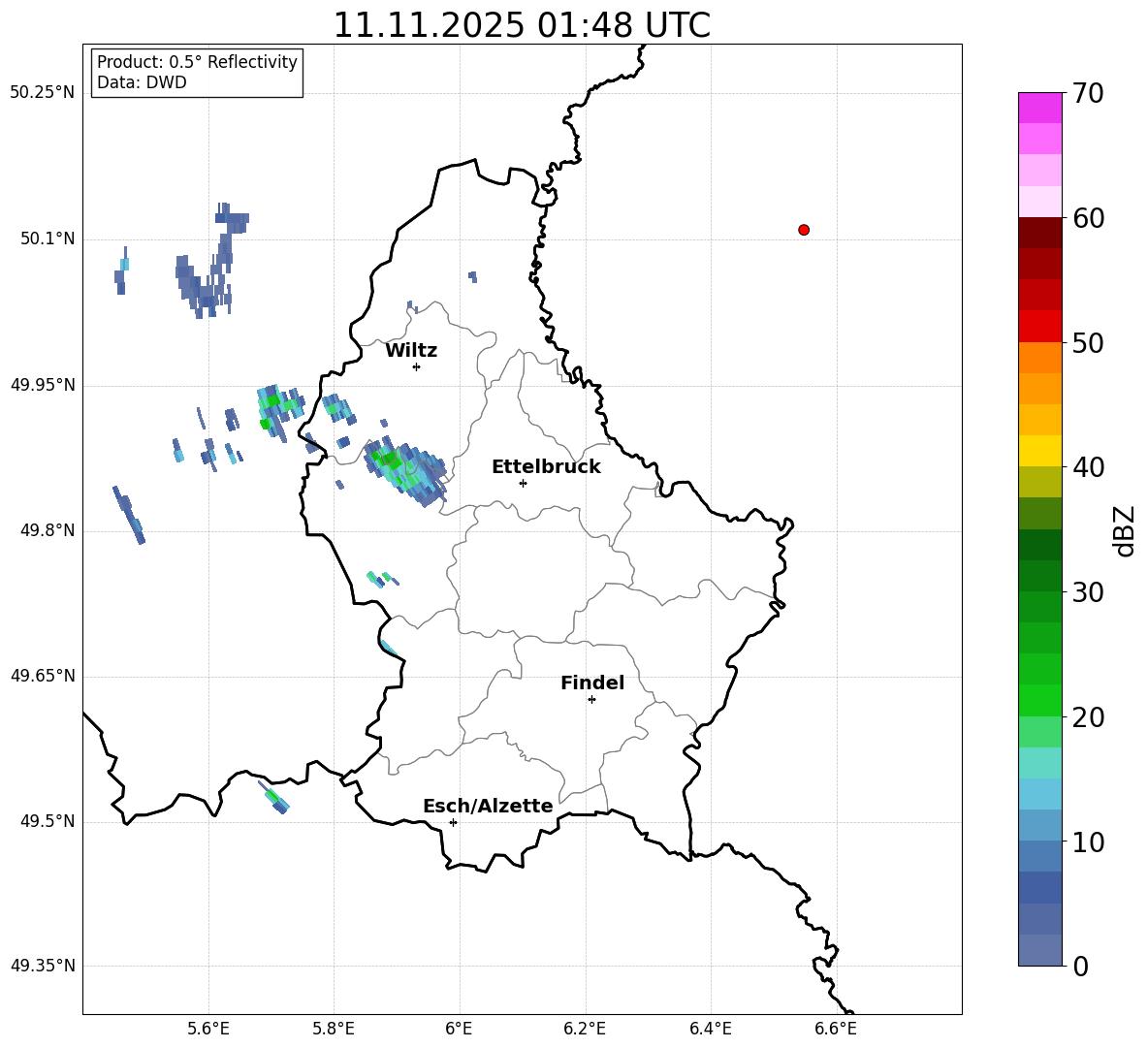The image size is (1148, 1048).
Task: Select the Wiltz city label
Action: point(411,351)
